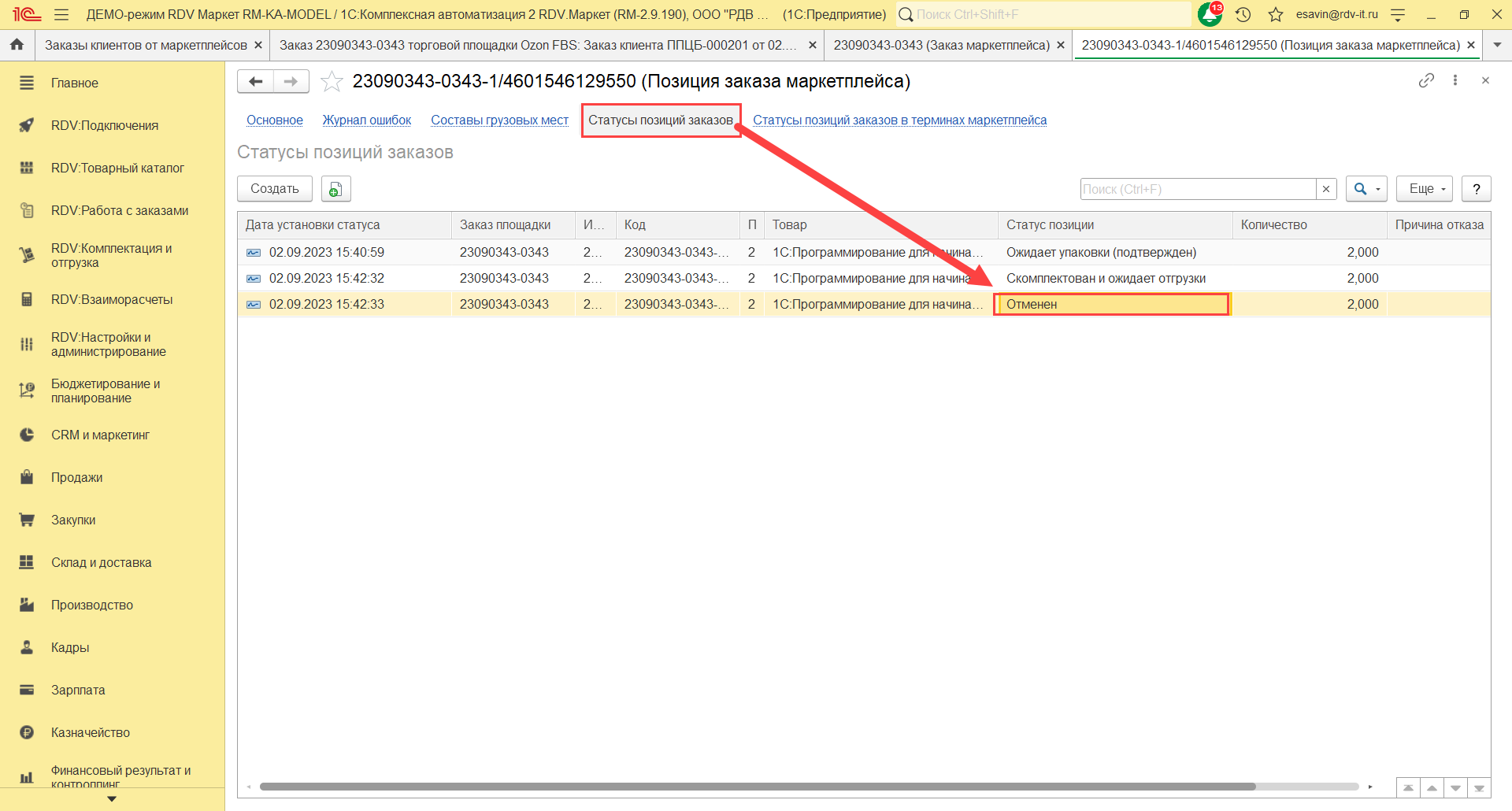Screen dimensions: 1512x811
Task: Open history clock icon
Action: coord(1243,14)
